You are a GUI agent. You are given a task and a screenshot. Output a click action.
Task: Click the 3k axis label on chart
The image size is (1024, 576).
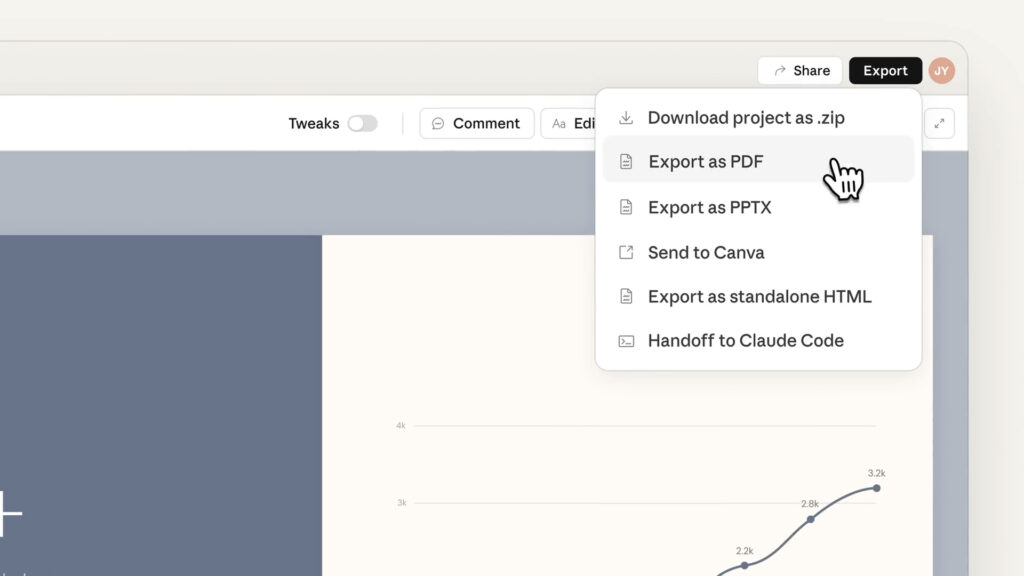coord(401,502)
